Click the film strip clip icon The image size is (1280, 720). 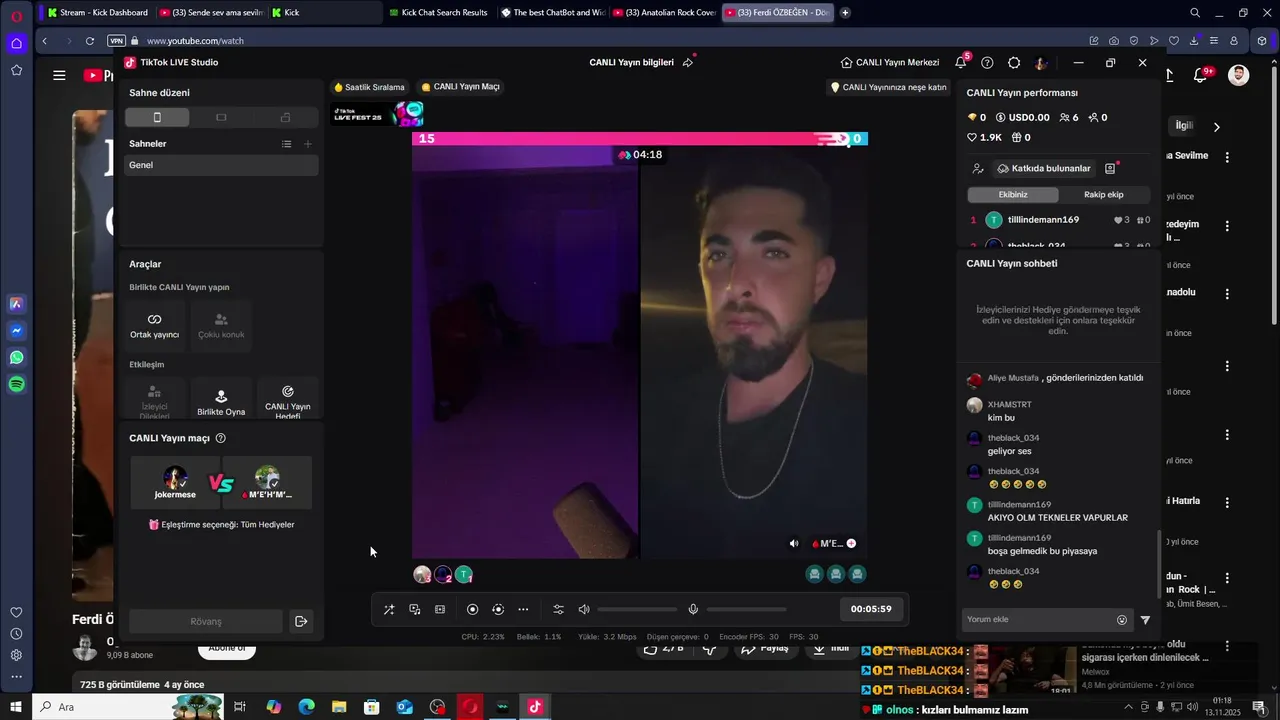[440, 609]
